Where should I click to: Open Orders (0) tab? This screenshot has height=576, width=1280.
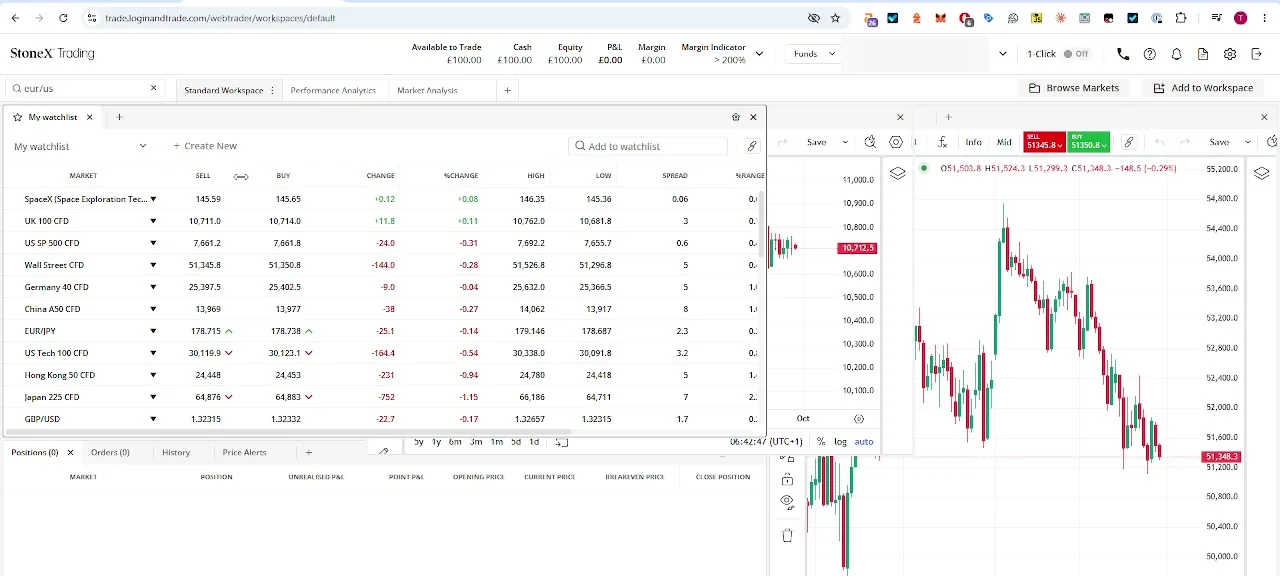click(x=110, y=452)
